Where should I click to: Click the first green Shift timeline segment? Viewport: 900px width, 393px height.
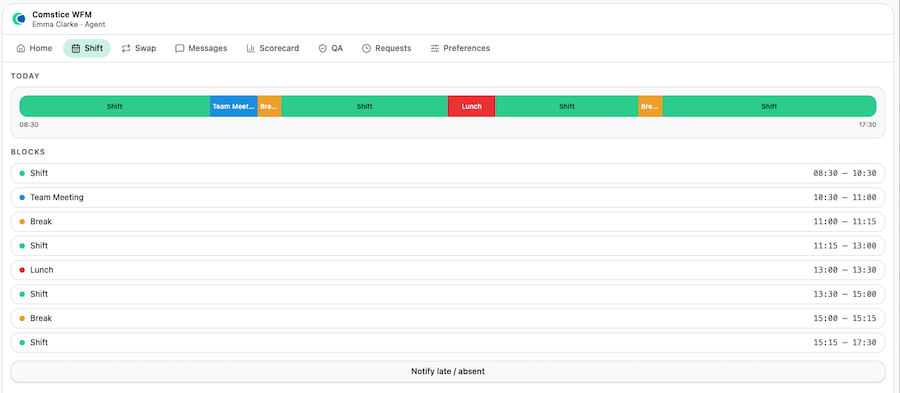point(115,106)
